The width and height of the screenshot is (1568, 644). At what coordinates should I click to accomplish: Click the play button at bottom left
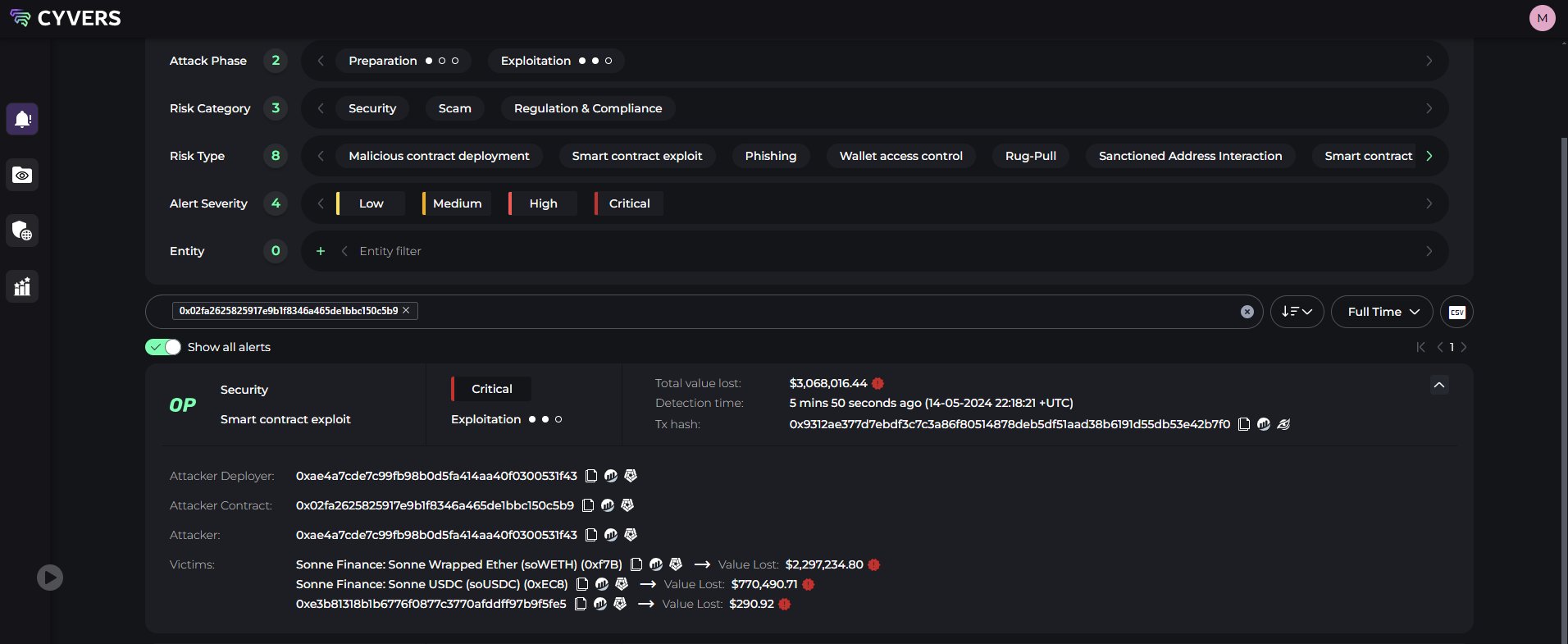(x=50, y=578)
